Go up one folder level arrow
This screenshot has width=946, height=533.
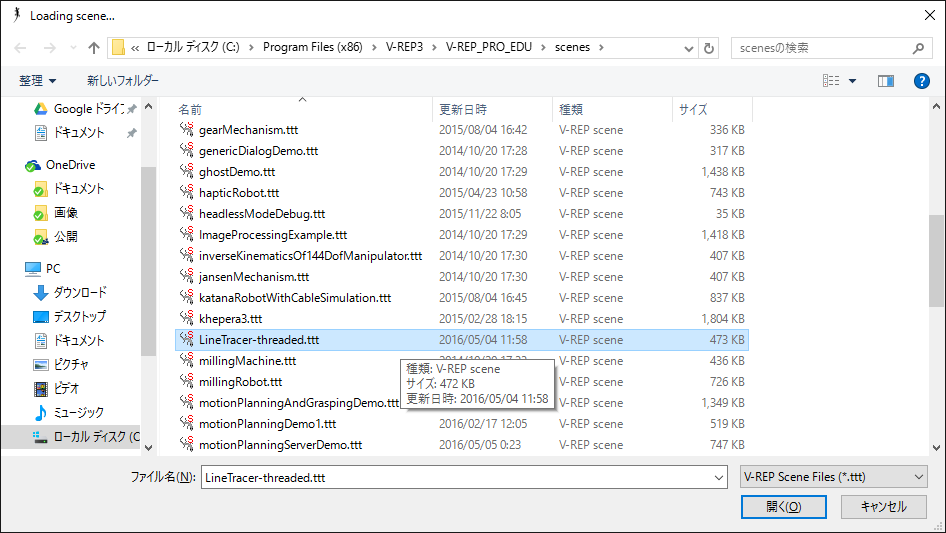pos(94,48)
